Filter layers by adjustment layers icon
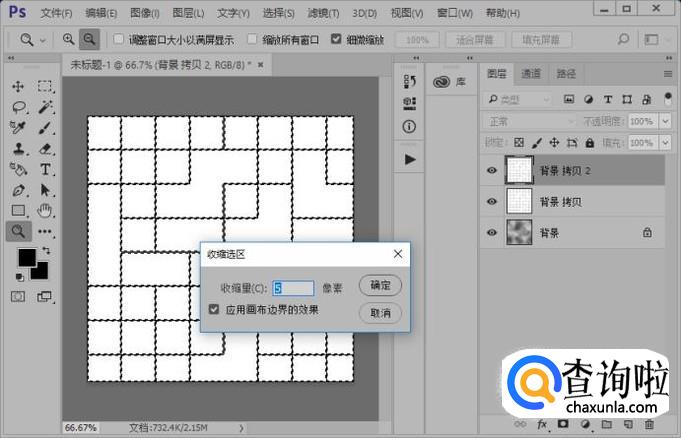This screenshot has width=681, height=438. point(588,100)
